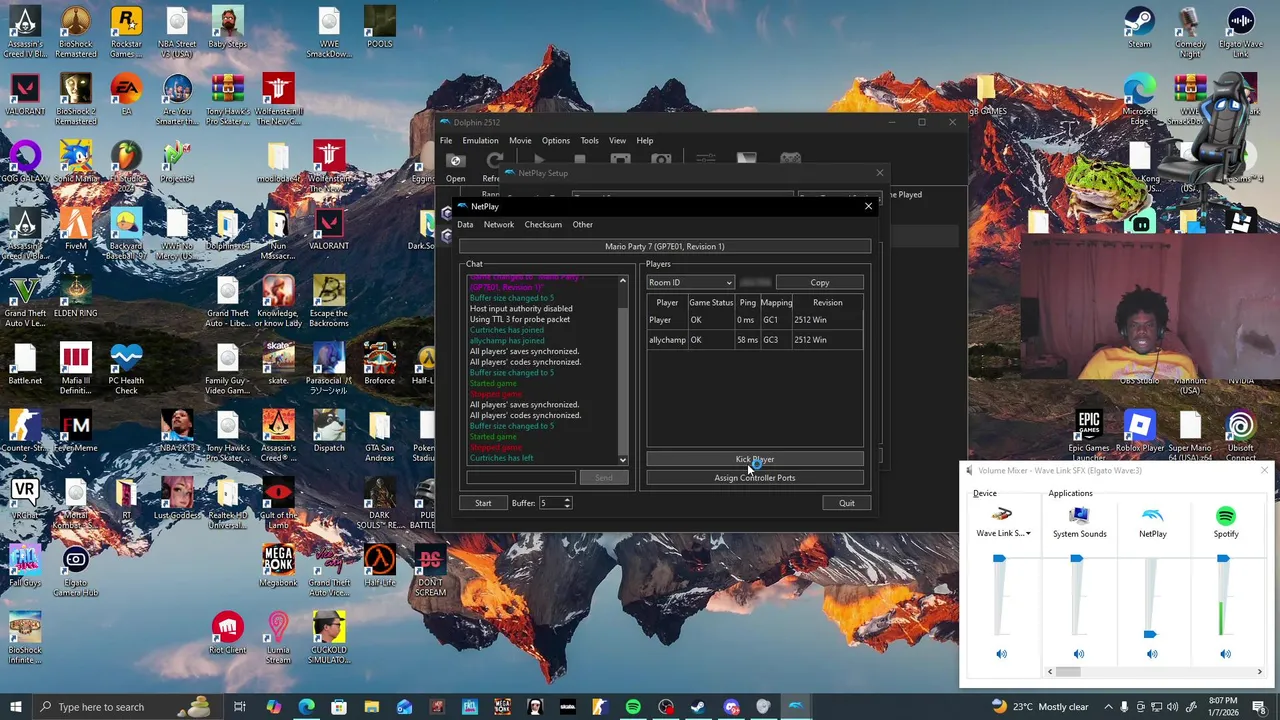This screenshot has width=1280, height=720.
Task: Adjust the NetPlay volume slider handle
Action: pos(1150,634)
